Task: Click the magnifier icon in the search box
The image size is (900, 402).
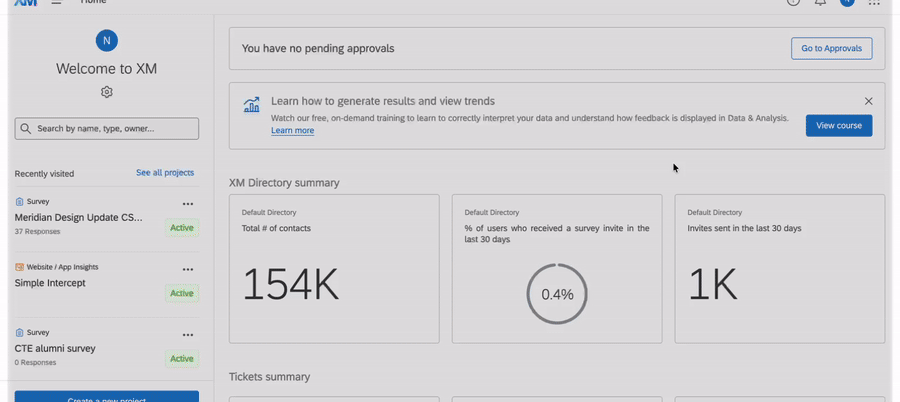Action: coord(25,129)
